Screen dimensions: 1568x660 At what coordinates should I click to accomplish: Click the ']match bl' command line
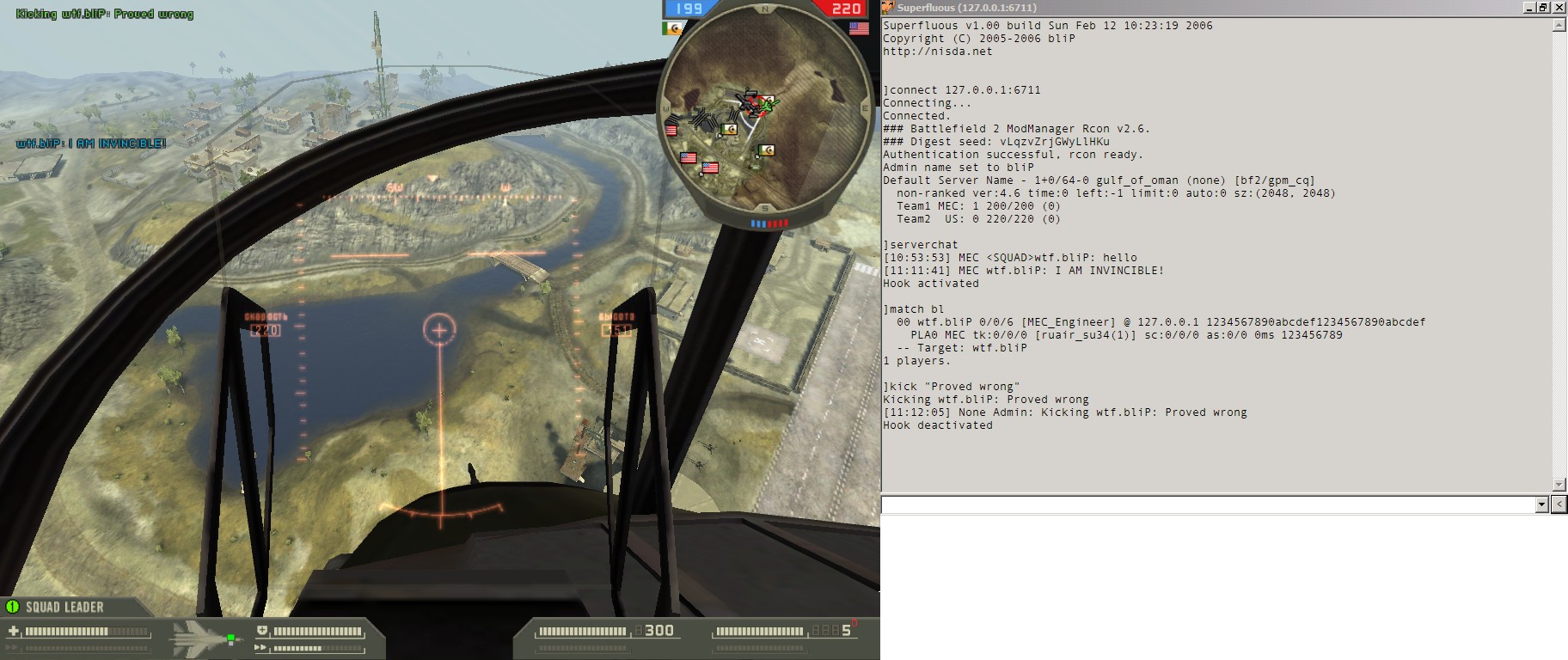[x=914, y=309]
